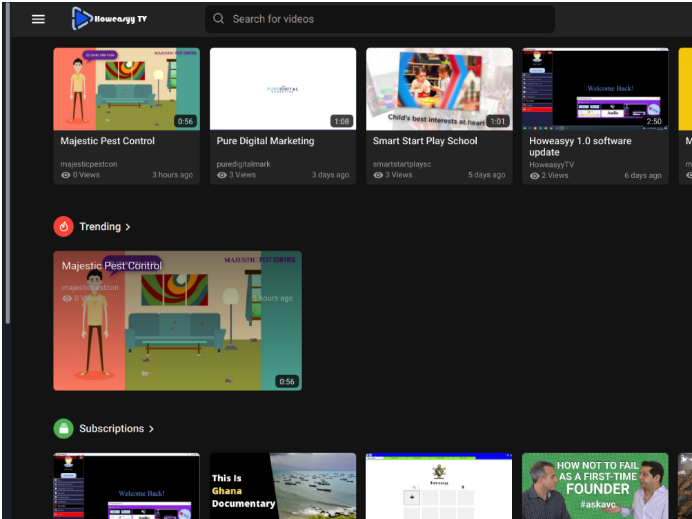Click the '3 days ago' text
692x519 pixels.
click(331, 175)
